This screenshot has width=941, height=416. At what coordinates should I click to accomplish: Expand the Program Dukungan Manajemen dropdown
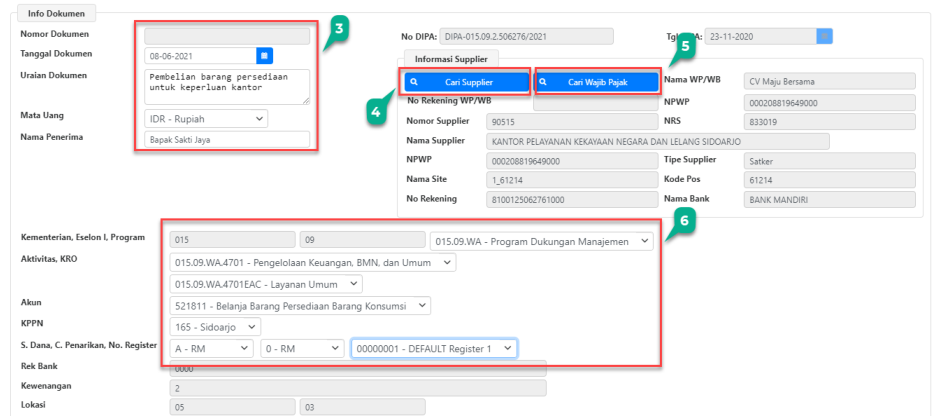coord(541,240)
